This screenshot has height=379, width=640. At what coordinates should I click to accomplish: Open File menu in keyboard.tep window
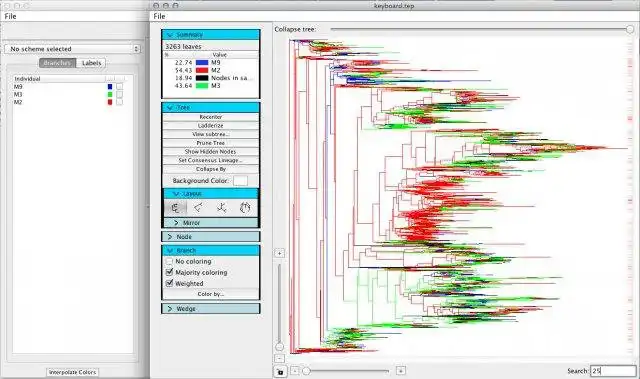coord(159,16)
